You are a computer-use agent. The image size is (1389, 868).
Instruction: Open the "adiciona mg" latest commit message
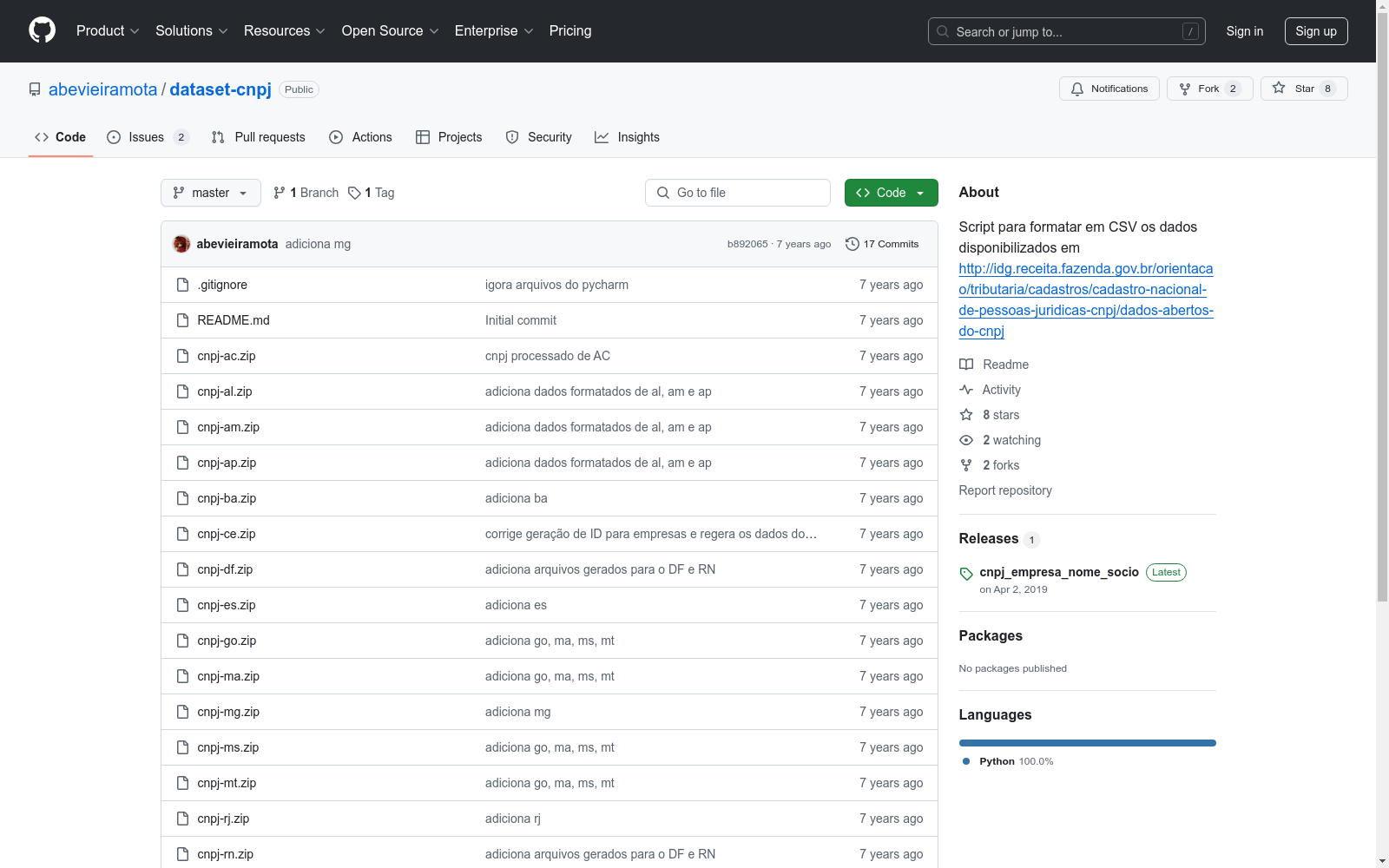318,244
